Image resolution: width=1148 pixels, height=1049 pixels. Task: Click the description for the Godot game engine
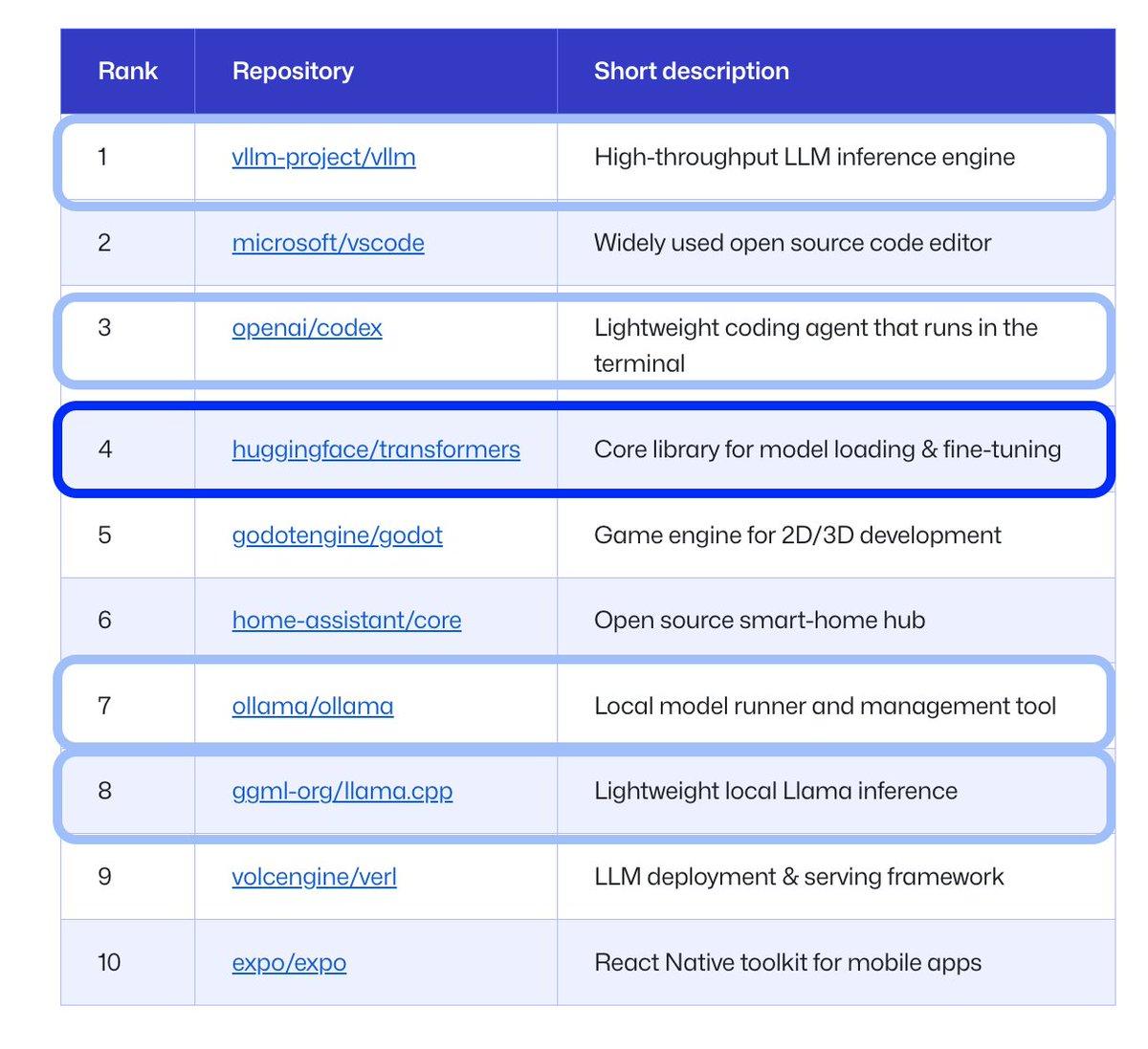(x=797, y=535)
